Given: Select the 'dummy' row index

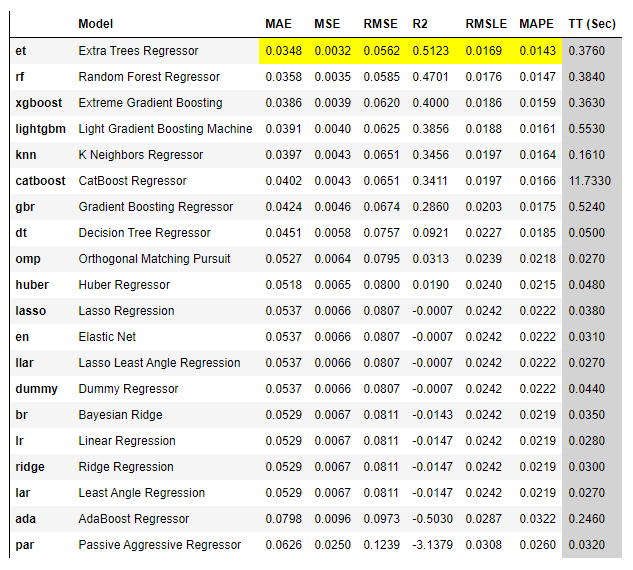Looking at the screenshot, I should [x=36, y=389].
